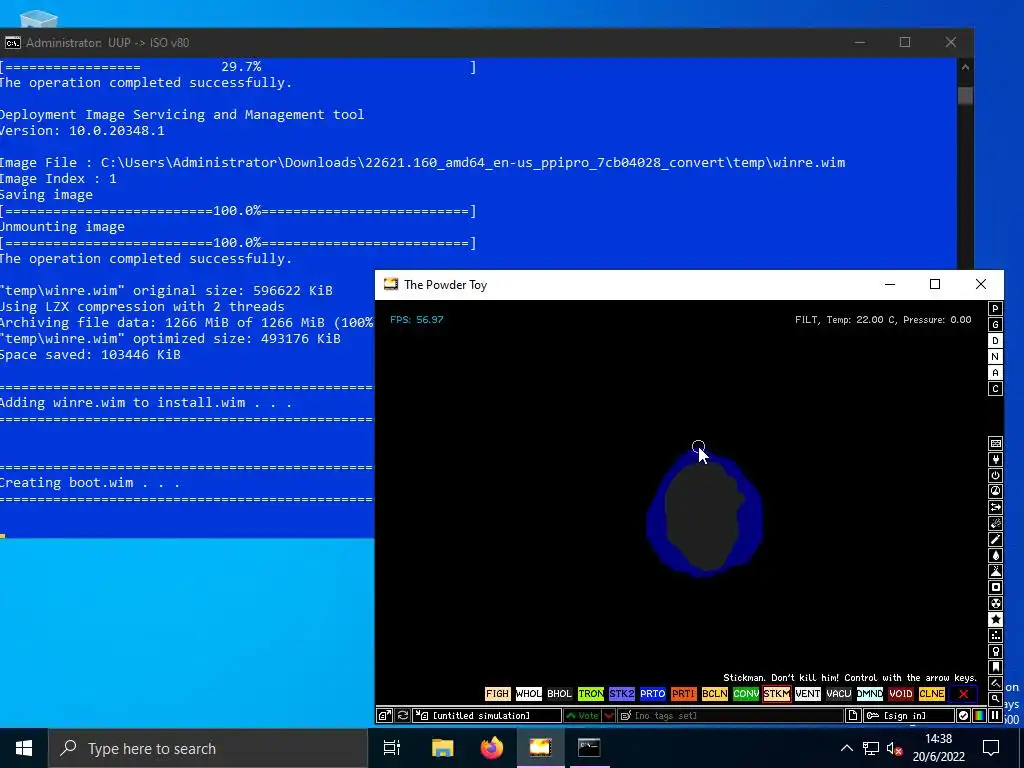Select the FIGH element
The height and width of the screenshot is (768, 1024).
click(498, 694)
